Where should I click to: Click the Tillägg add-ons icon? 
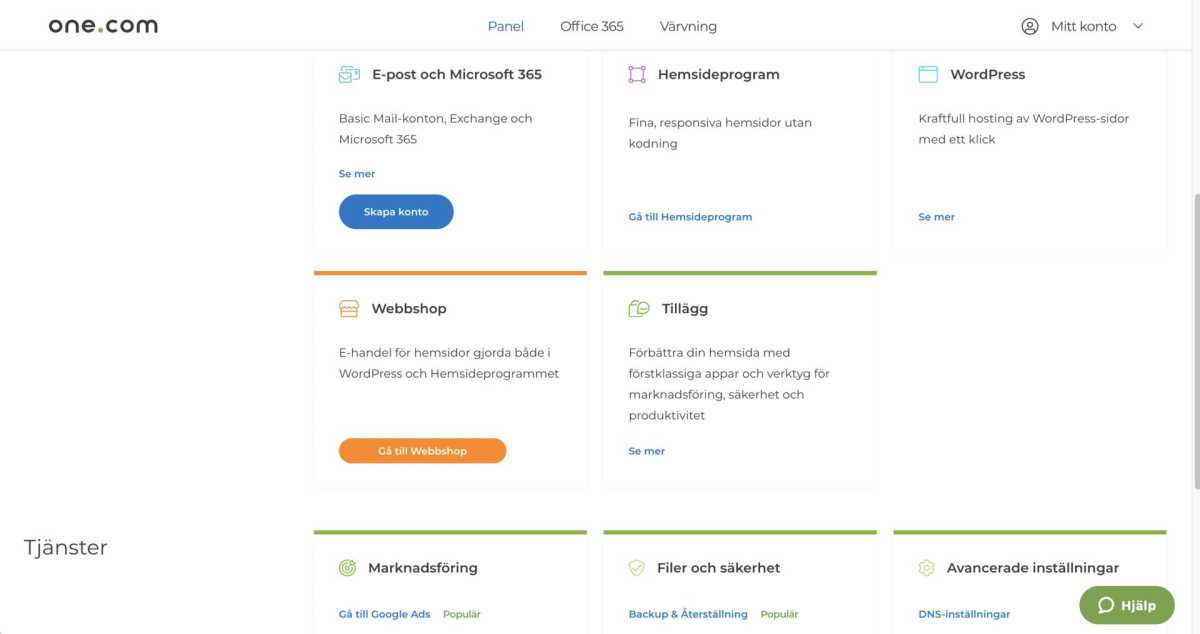point(639,309)
